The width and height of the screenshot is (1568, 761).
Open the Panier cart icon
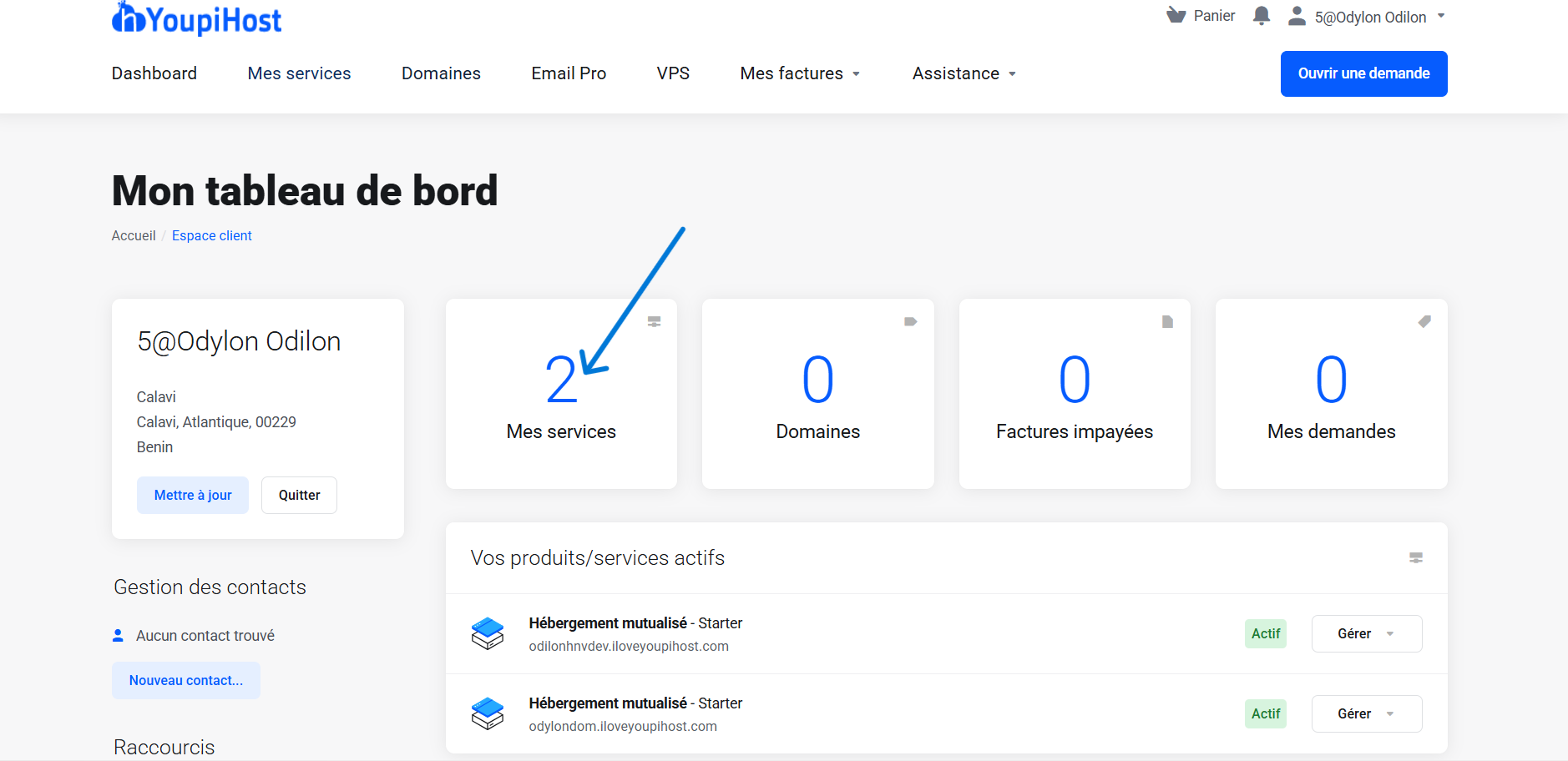click(1176, 16)
